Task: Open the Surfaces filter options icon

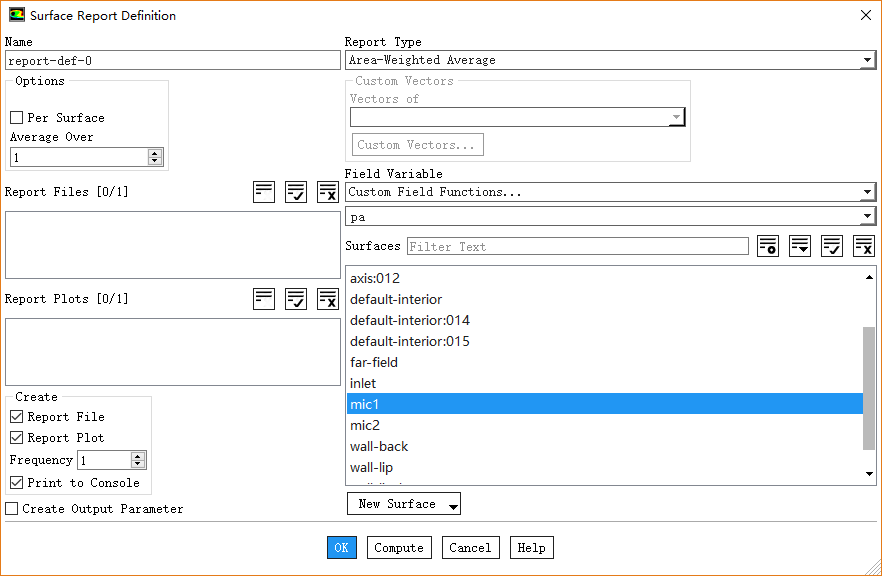Action: tap(768, 246)
